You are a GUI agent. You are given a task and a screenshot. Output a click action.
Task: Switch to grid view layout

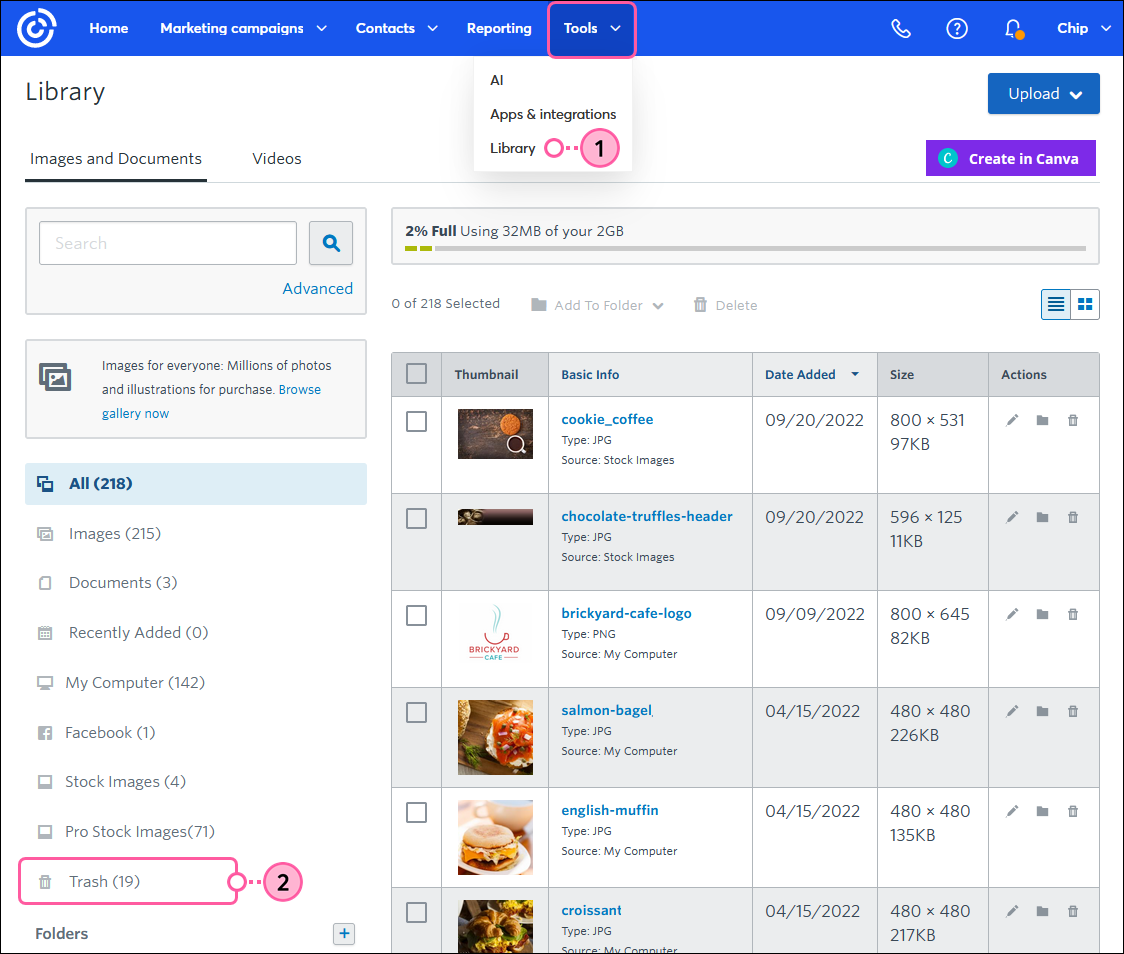[x=1085, y=305]
